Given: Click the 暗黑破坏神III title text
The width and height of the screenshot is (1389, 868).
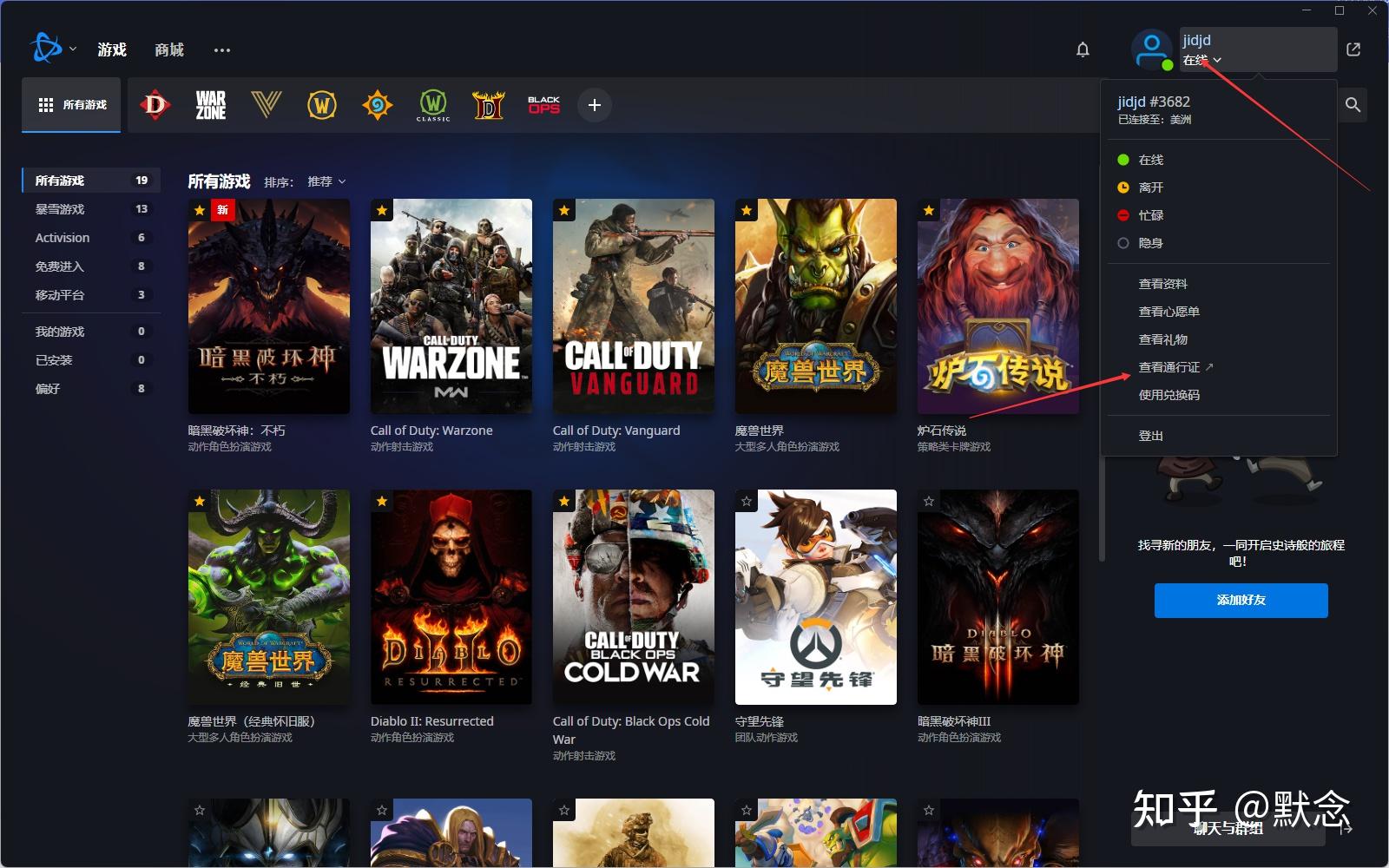Looking at the screenshot, I should click(954, 721).
